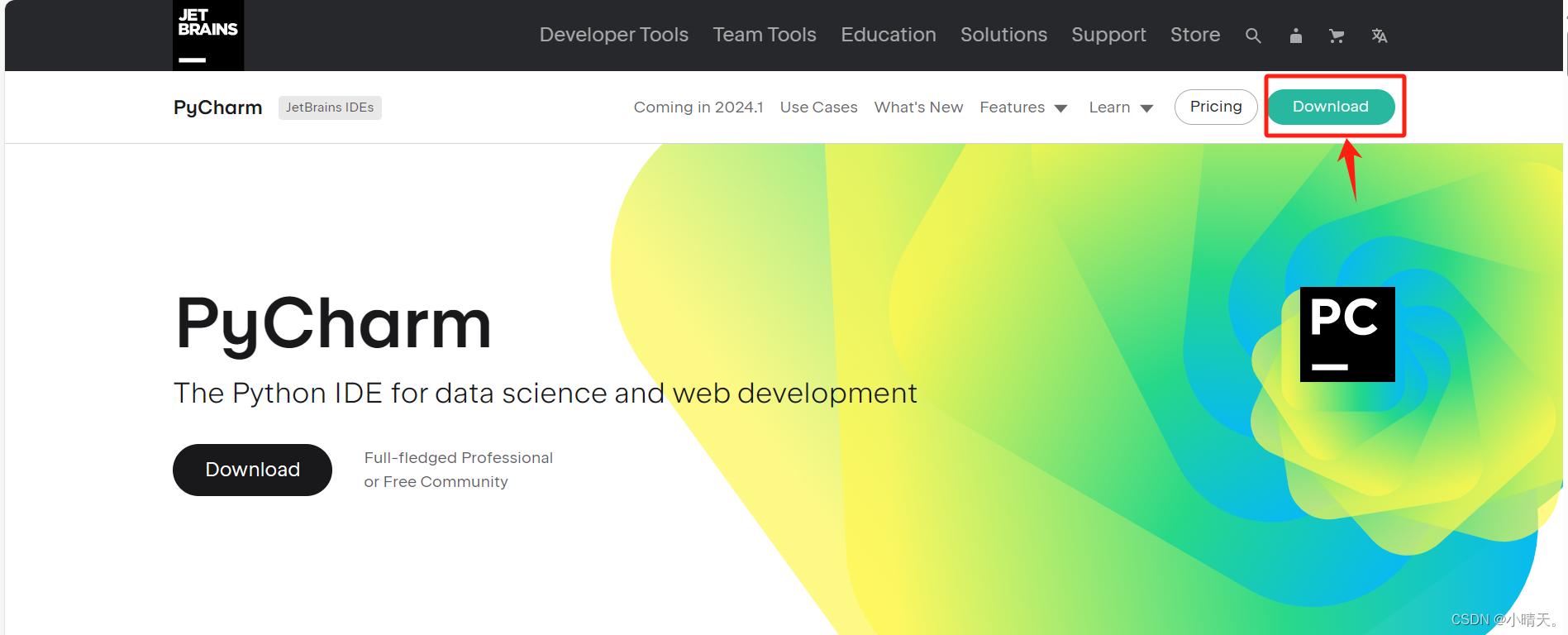Open the Team Tools menu
The height and width of the screenshot is (635, 1568).
[765, 35]
